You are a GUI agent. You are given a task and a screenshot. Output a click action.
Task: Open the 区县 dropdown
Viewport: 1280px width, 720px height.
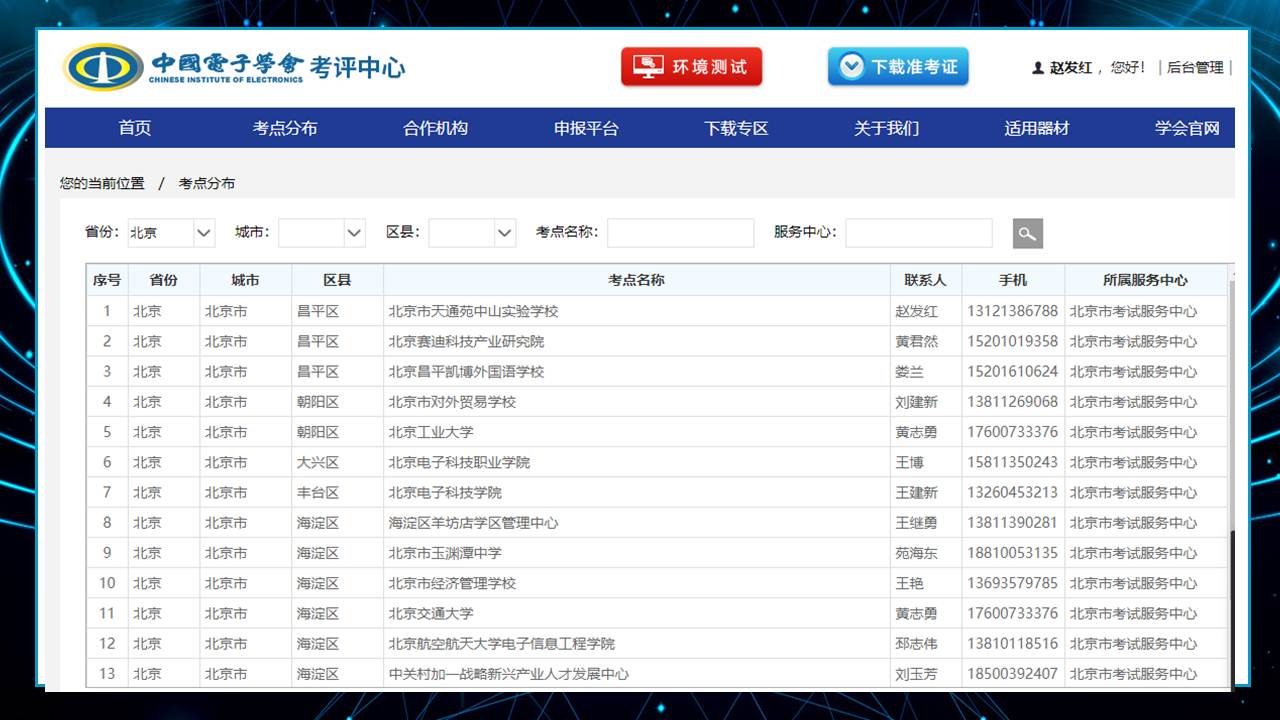point(473,232)
